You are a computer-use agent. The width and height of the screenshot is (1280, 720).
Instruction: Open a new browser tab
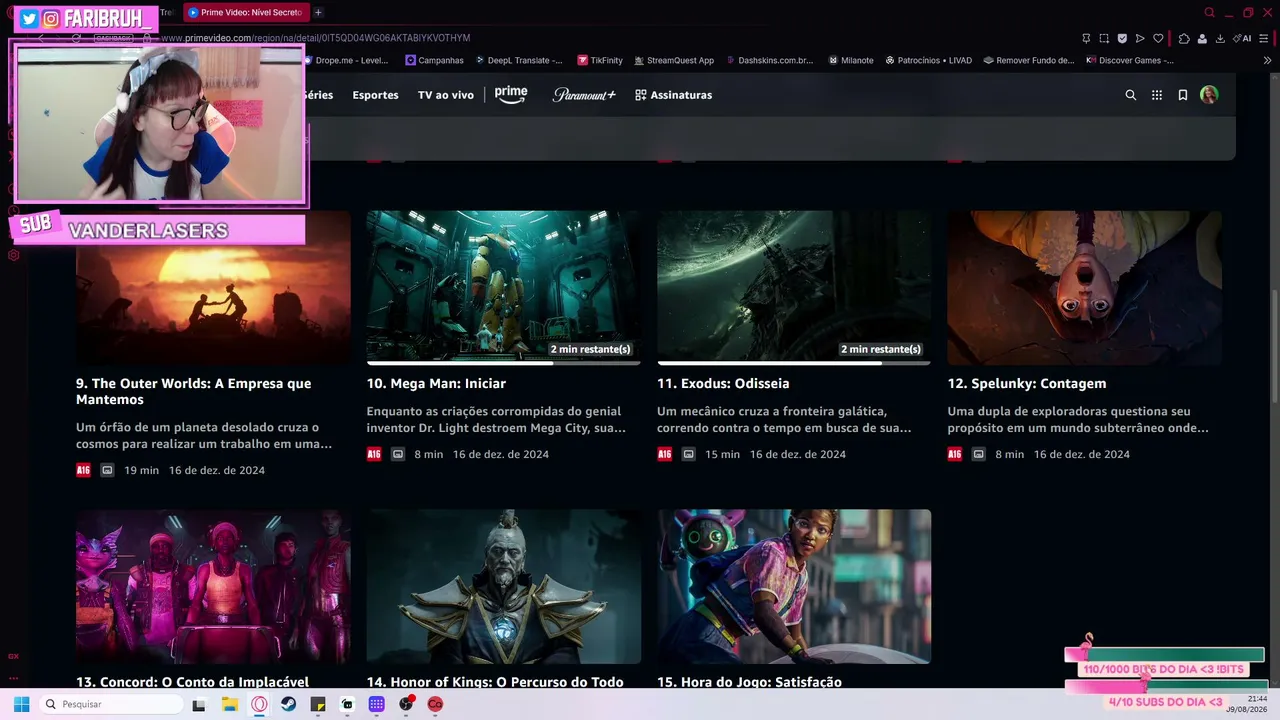pyautogui.click(x=318, y=12)
